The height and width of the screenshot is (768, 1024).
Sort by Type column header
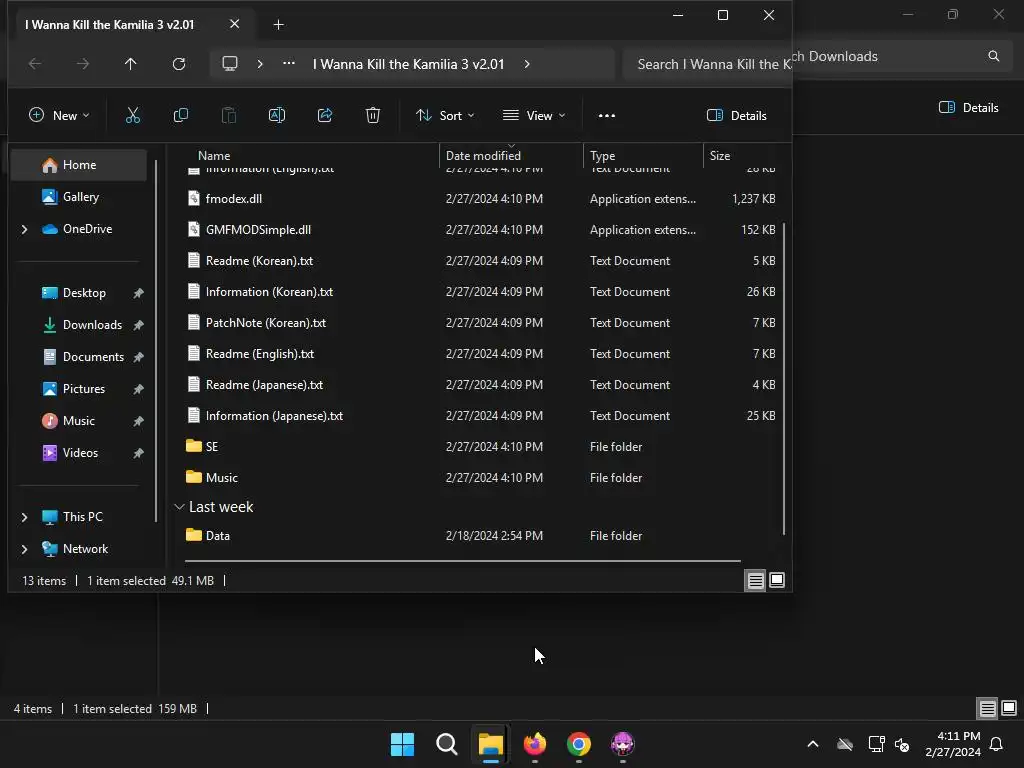tap(643, 155)
